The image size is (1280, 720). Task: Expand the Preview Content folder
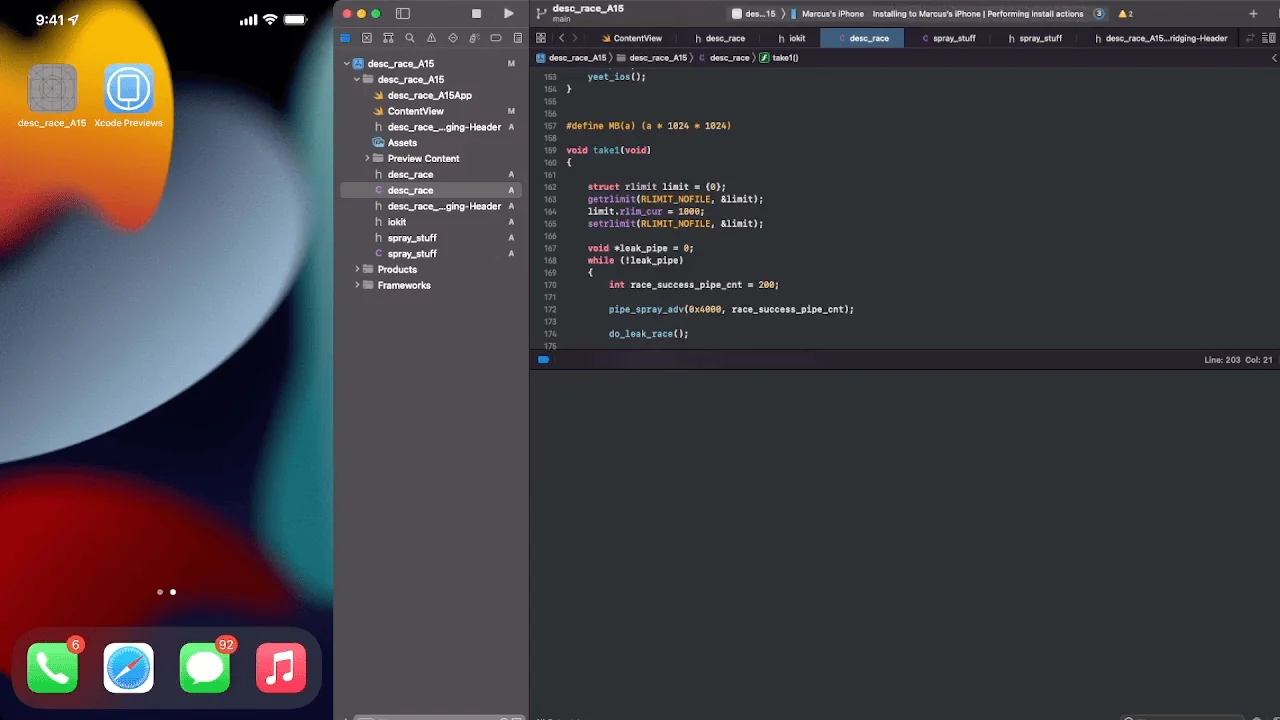pos(367,159)
